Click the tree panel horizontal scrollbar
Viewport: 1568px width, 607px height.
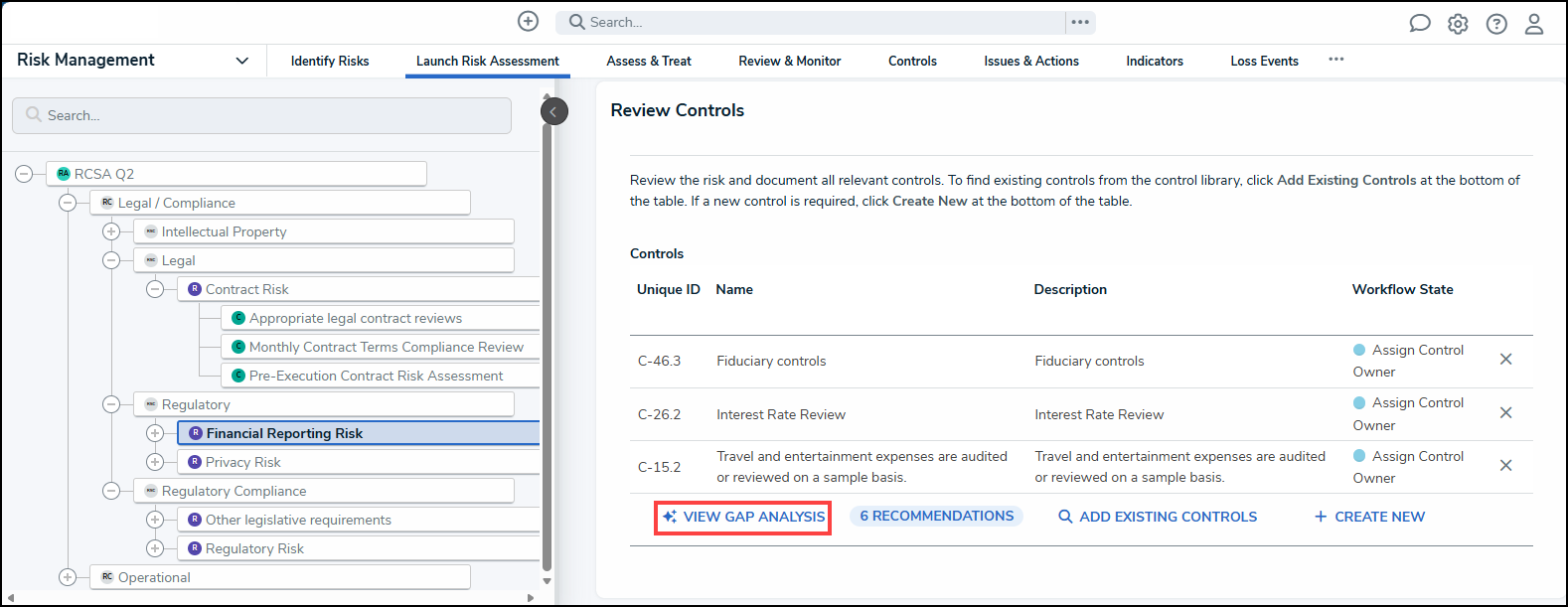(268, 597)
